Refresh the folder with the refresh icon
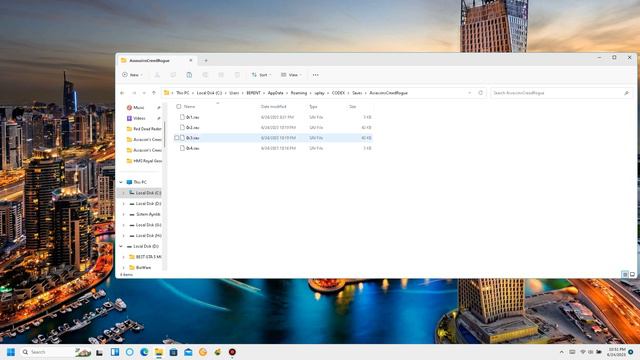 [480, 93]
